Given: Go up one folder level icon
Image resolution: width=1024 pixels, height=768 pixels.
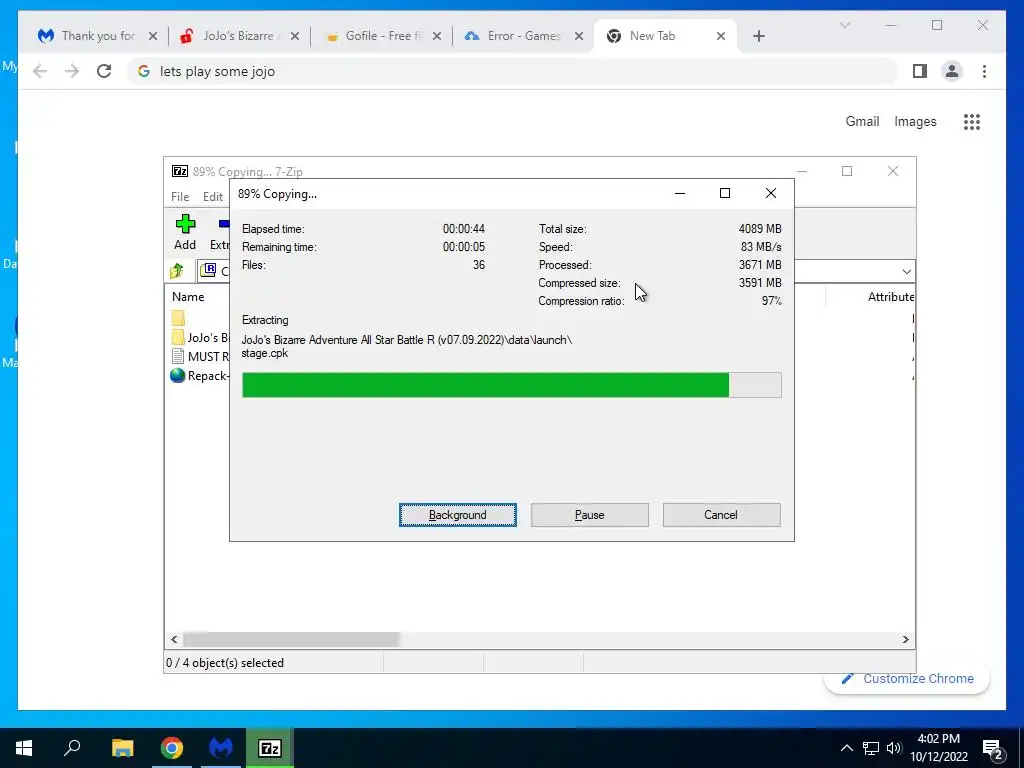Looking at the screenshot, I should 177,270.
